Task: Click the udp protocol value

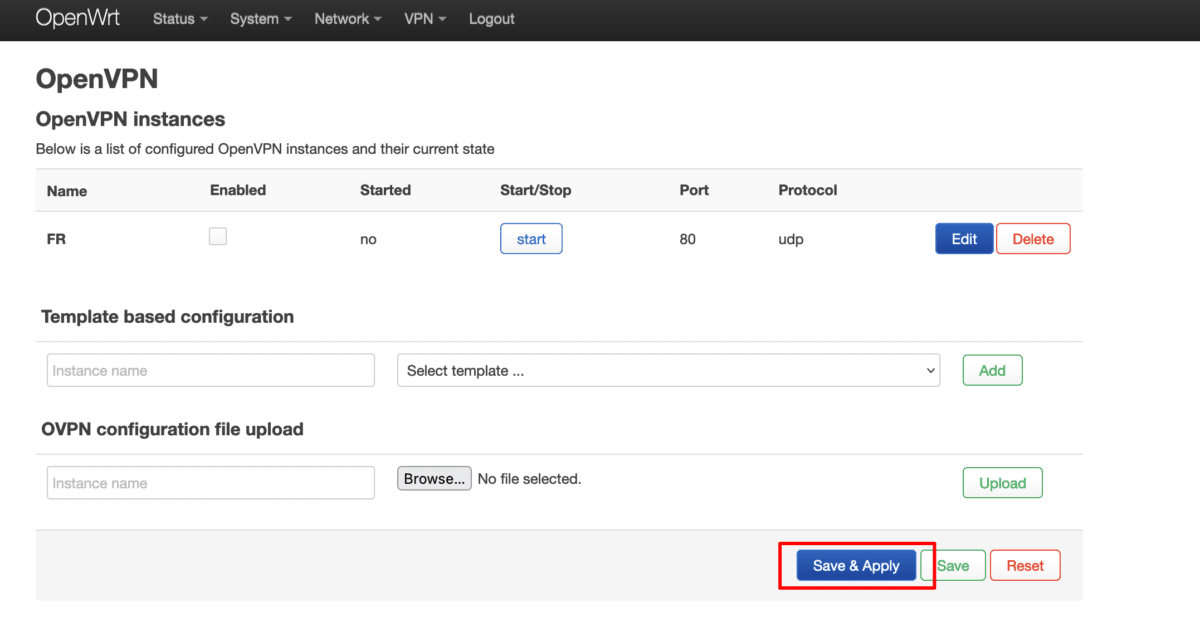Action: tap(791, 240)
